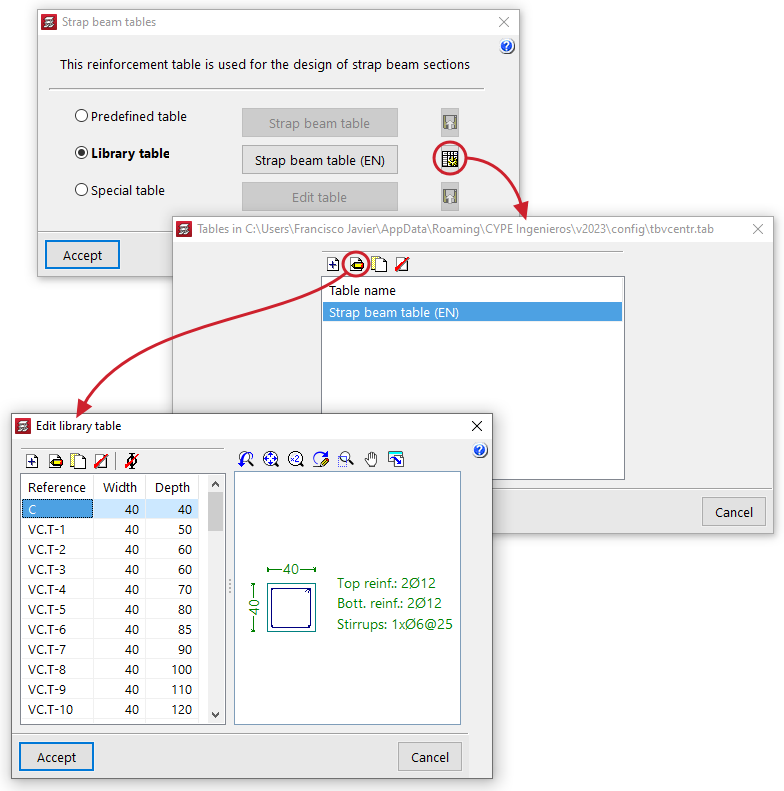Image resolution: width=784 pixels, height=791 pixels.
Task: Activate the pan hand tool
Action: [x=371, y=459]
